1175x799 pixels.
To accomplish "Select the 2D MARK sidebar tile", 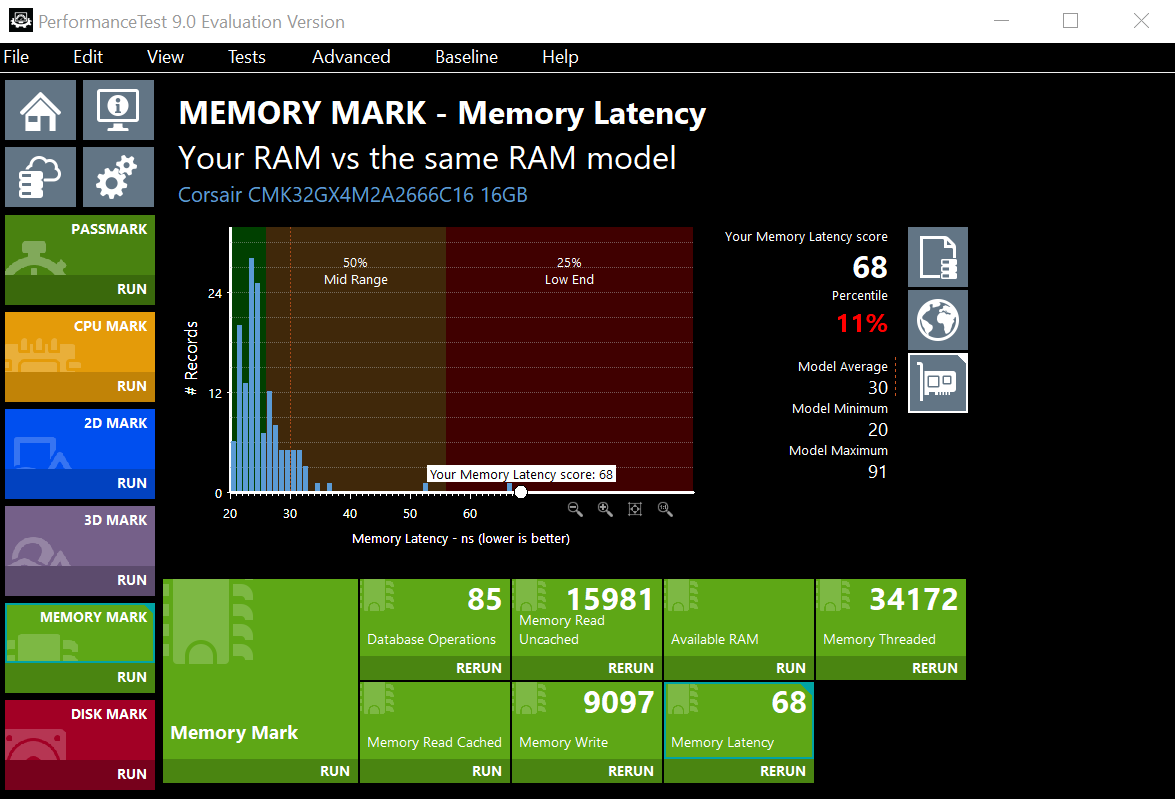I will [80, 439].
